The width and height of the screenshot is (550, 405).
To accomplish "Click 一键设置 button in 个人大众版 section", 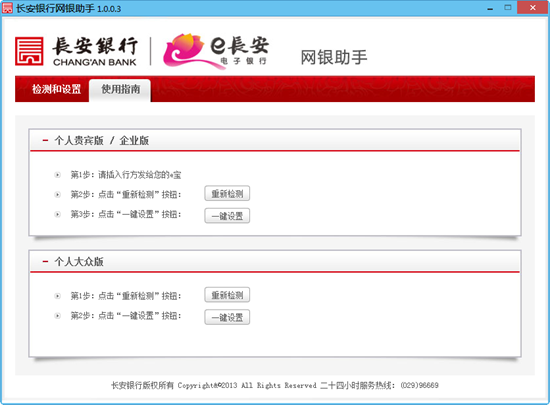I will pyautogui.click(x=227, y=317).
